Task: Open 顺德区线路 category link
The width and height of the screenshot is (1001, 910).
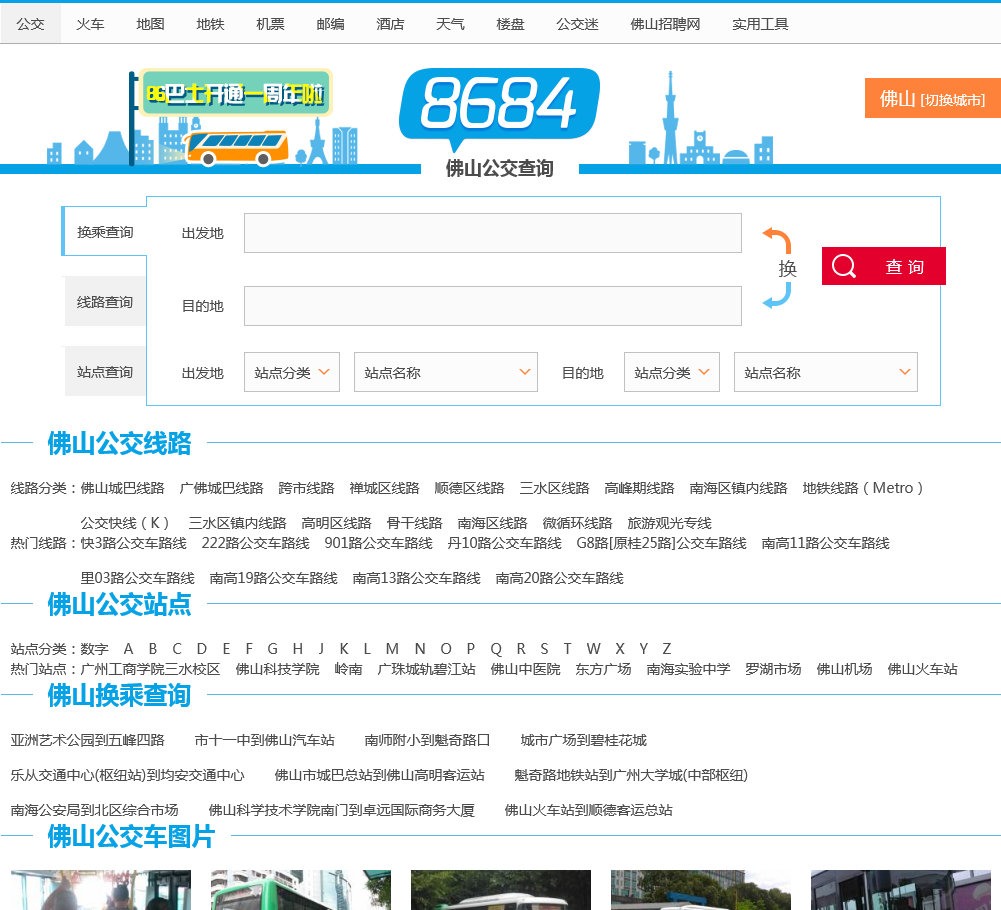Action: coord(469,488)
